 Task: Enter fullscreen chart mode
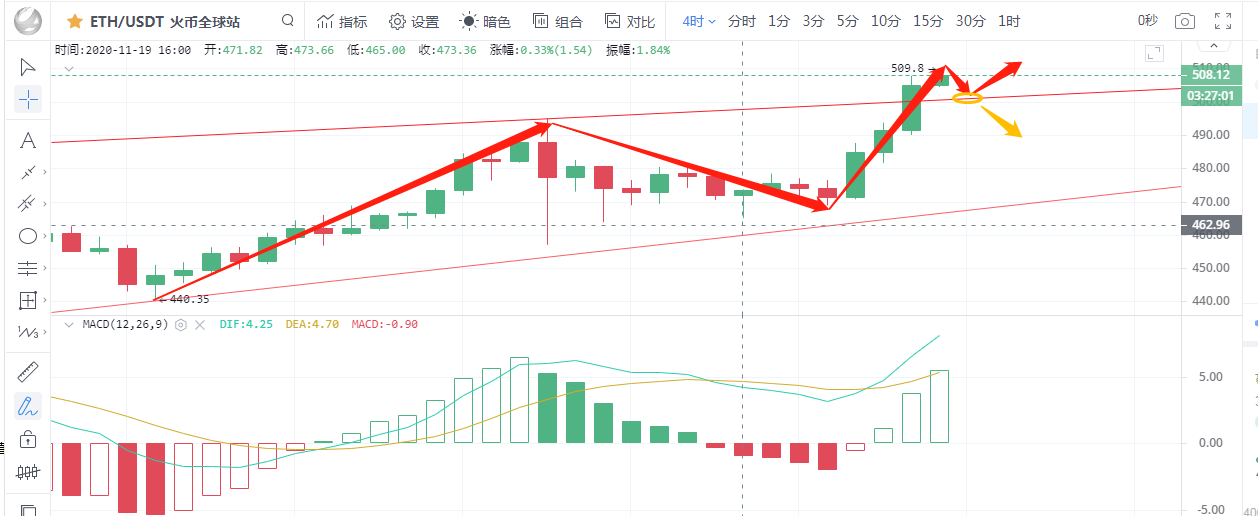1222,21
